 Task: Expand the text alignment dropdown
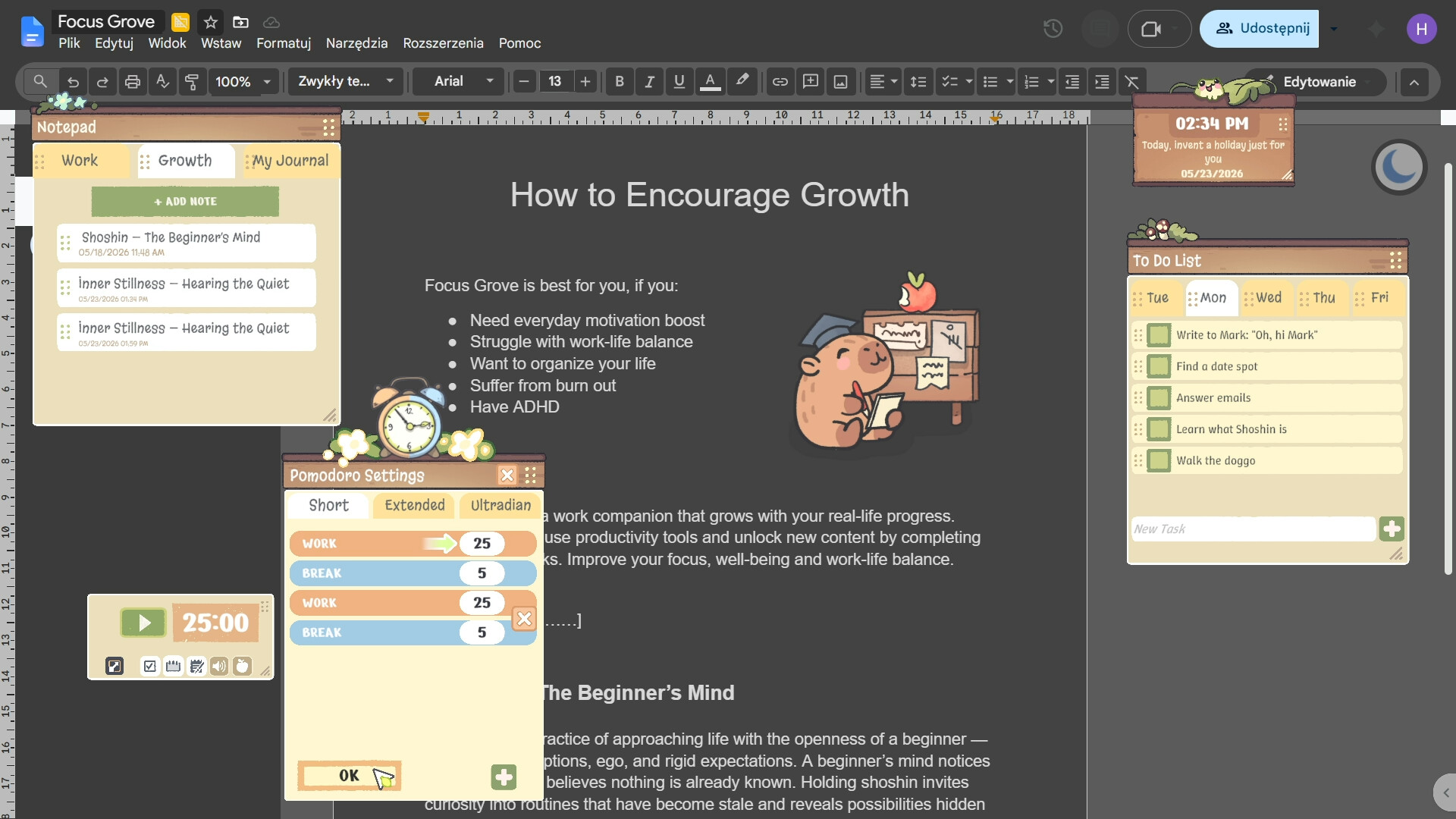(x=883, y=82)
